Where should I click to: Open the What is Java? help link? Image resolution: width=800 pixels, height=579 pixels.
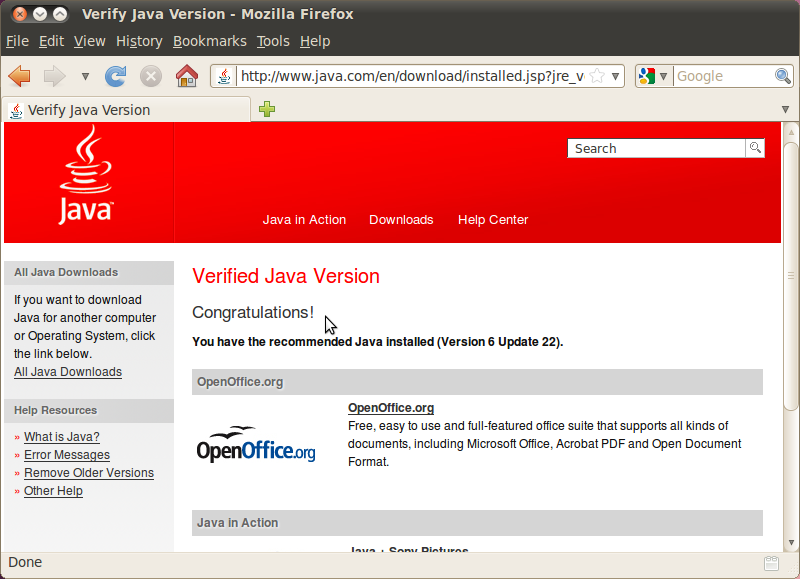[x=62, y=437]
